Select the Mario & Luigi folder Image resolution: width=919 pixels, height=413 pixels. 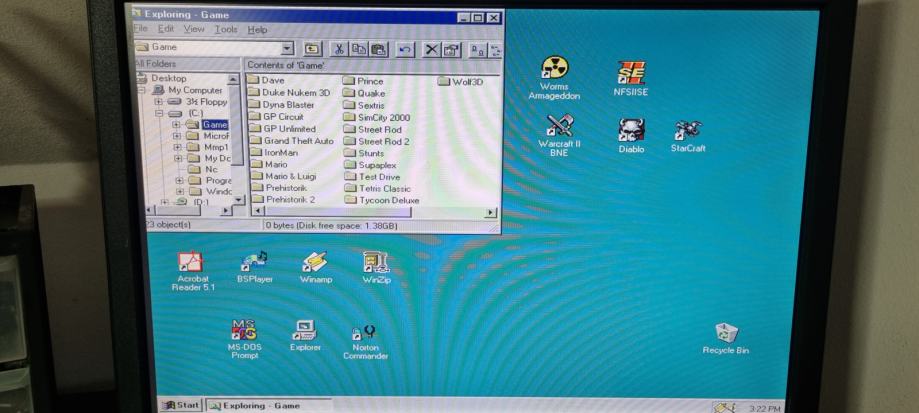[282, 176]
